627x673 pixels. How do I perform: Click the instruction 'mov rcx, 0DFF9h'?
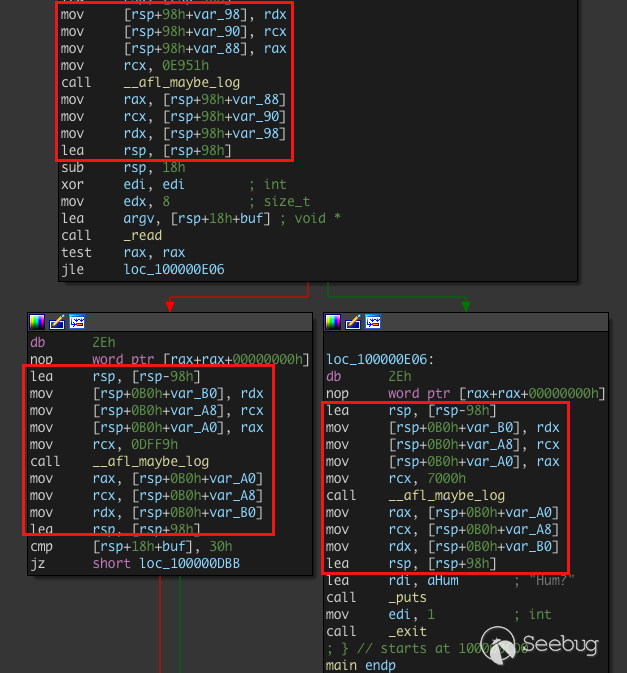104,445
